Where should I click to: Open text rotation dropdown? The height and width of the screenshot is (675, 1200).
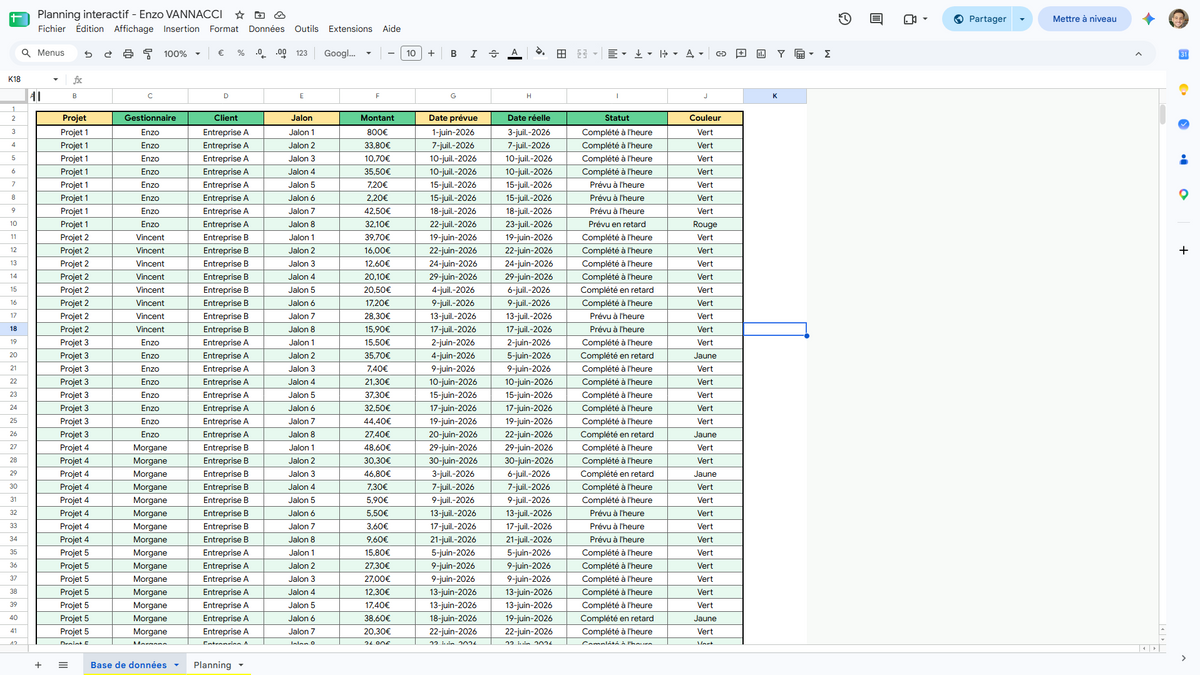click(694, 54)
